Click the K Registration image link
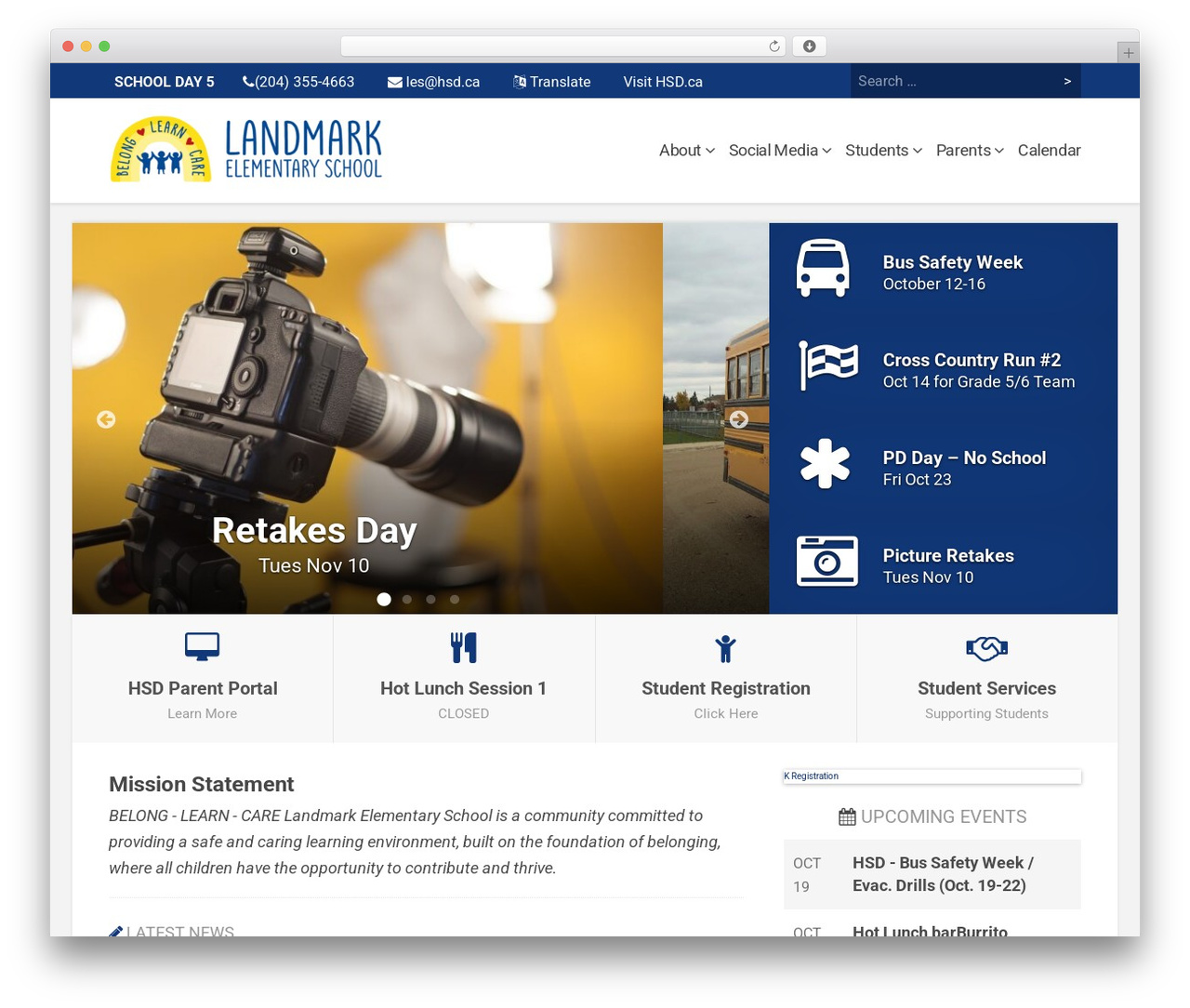Screen dimensions: 1190x1008 click(932, 776)
